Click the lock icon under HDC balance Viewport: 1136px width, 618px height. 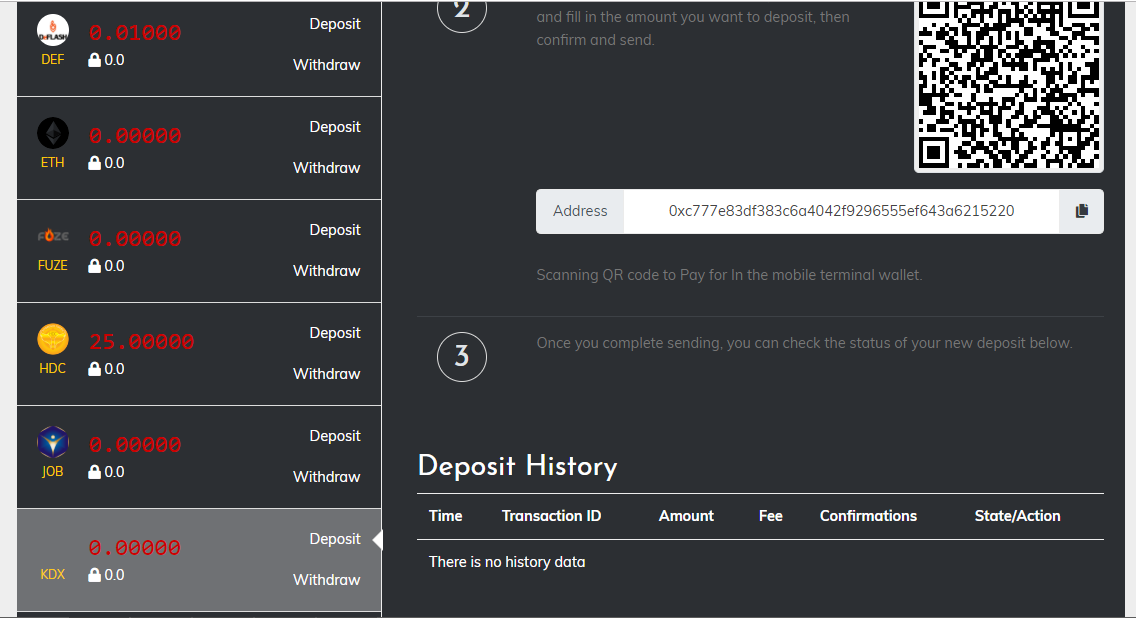[x=94, y=368]
